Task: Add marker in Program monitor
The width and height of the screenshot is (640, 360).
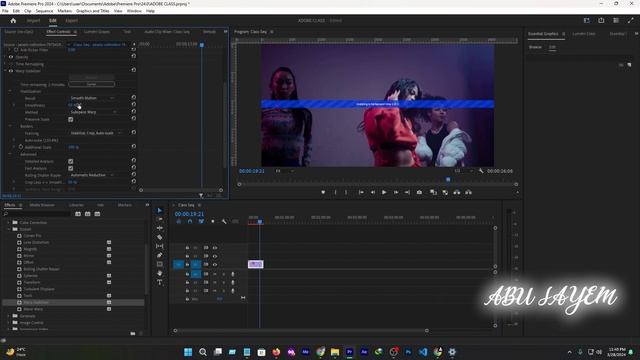Action: pyautogui.click(x=323, y=192)
